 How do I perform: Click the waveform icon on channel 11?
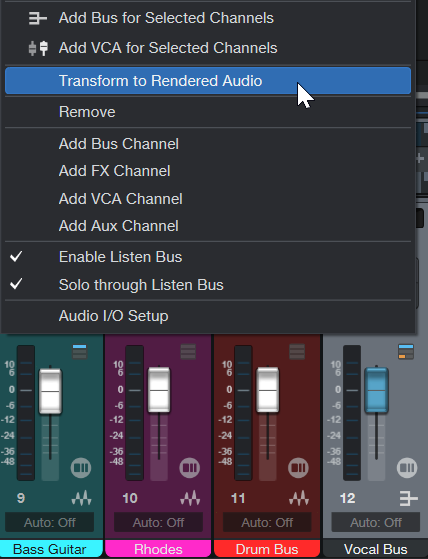point(299,498)
